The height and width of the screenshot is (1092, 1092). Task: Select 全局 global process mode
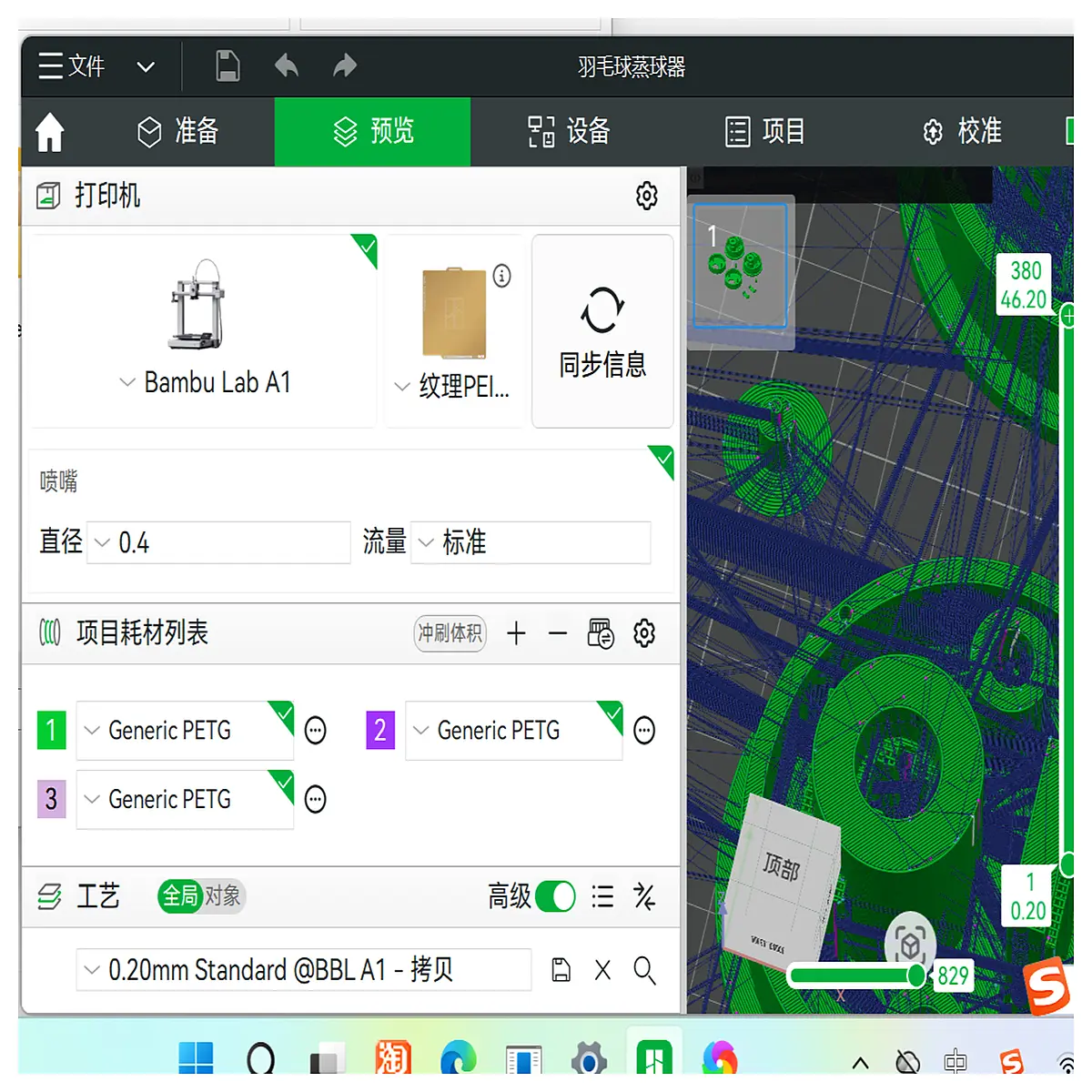point(179,896)
